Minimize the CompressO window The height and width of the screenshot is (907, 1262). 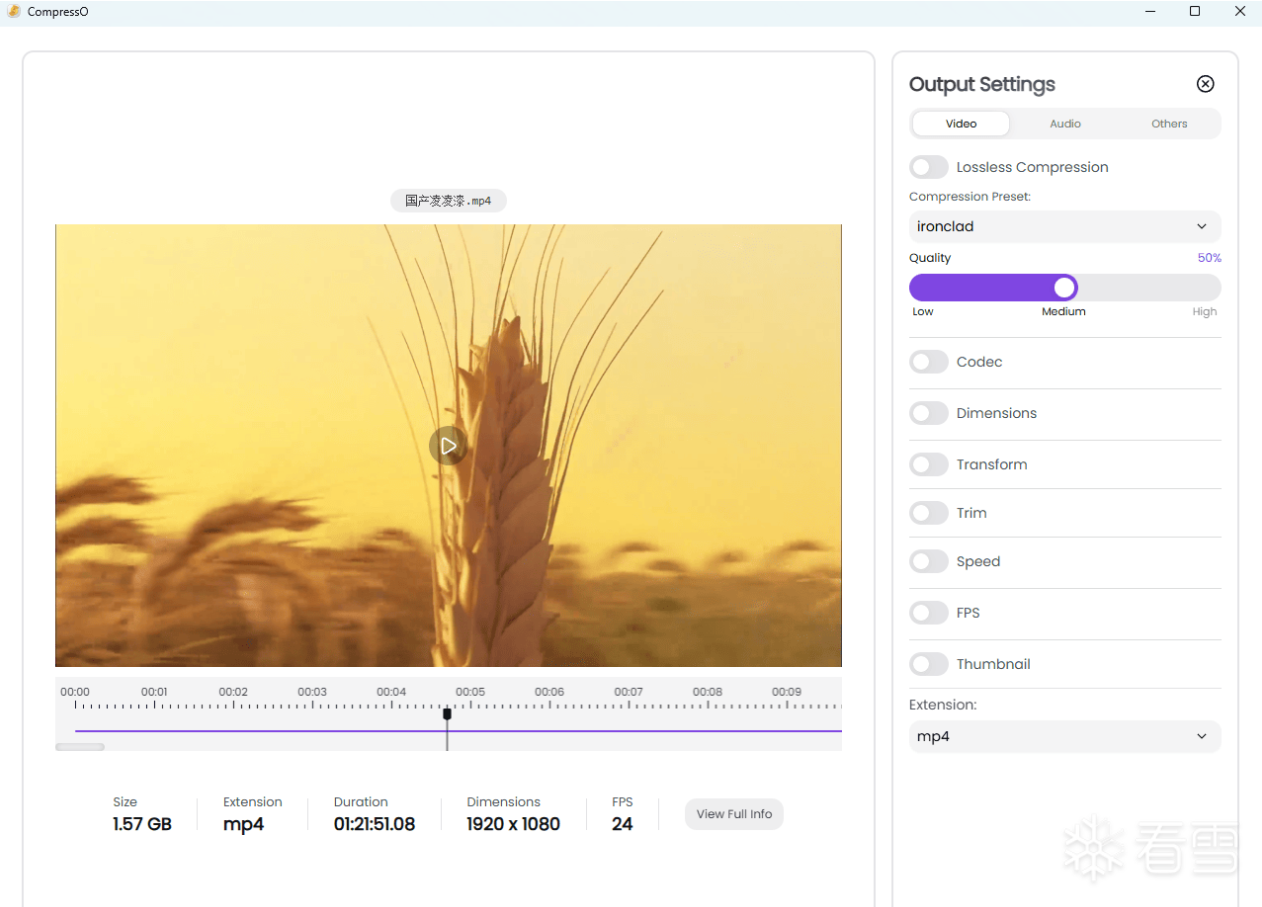click(x=1150, y=11)
